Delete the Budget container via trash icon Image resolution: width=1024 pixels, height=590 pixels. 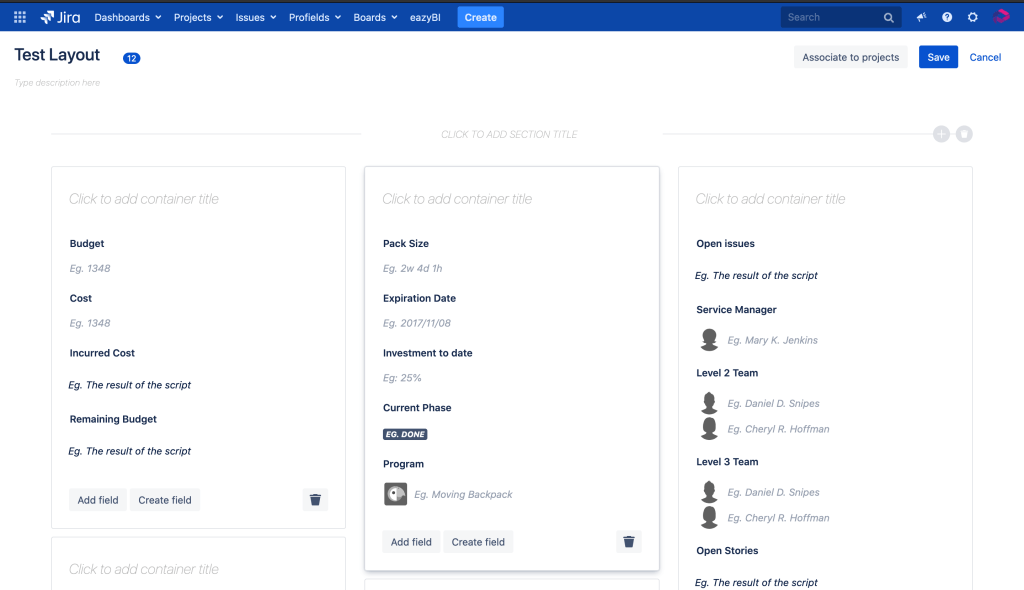click(x=315, y=500)
